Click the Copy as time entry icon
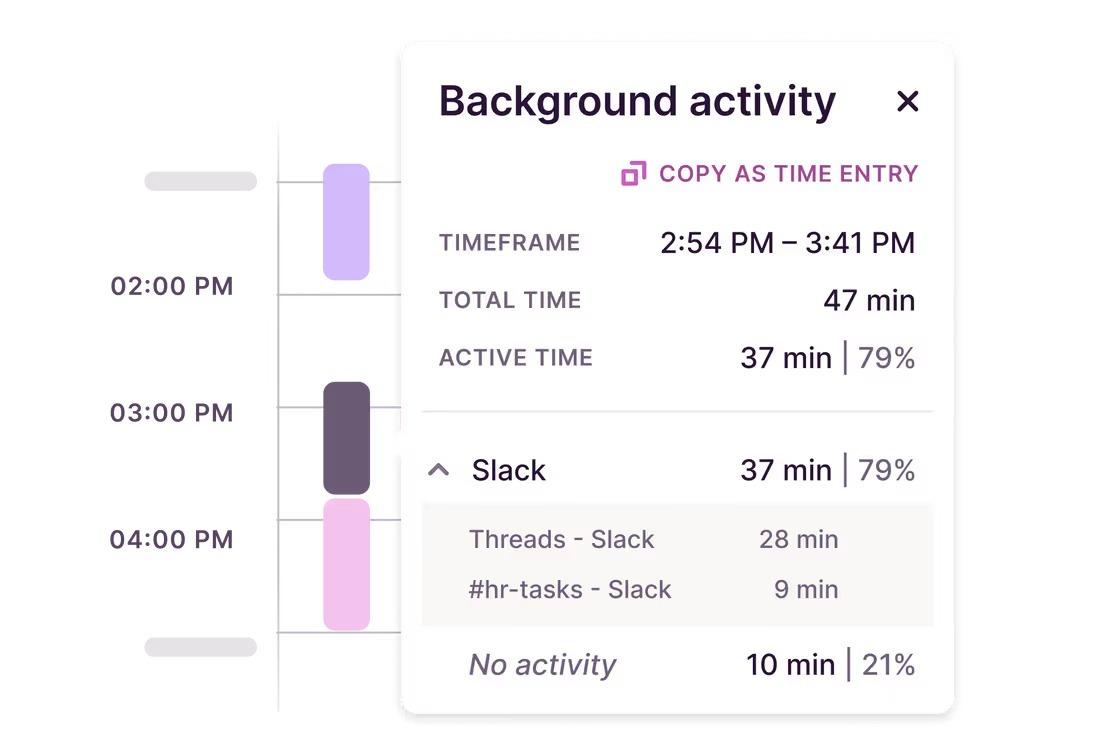1100x754 pixels. (632, 173)
